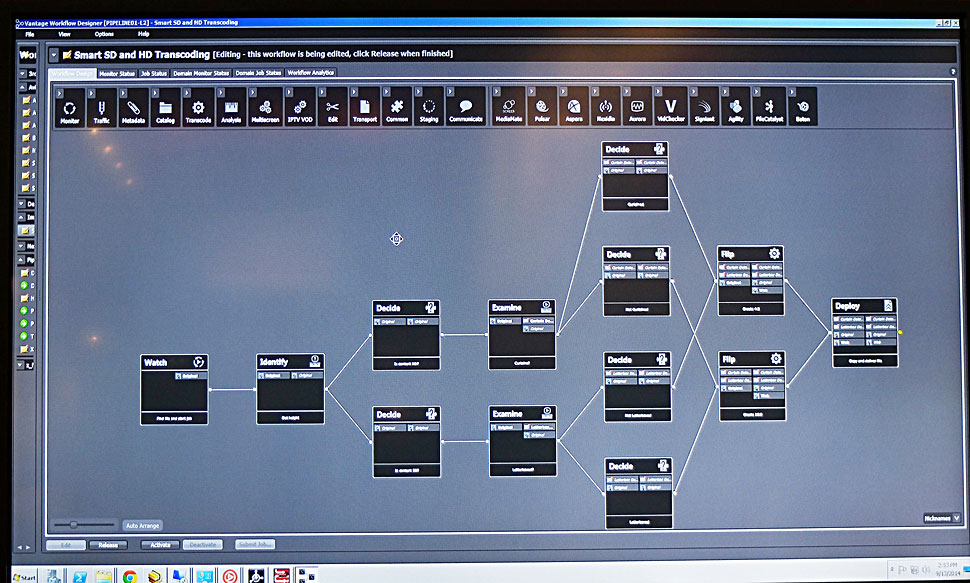
Task: Open the Windows Start menu
Action: (x=25, y=577)
